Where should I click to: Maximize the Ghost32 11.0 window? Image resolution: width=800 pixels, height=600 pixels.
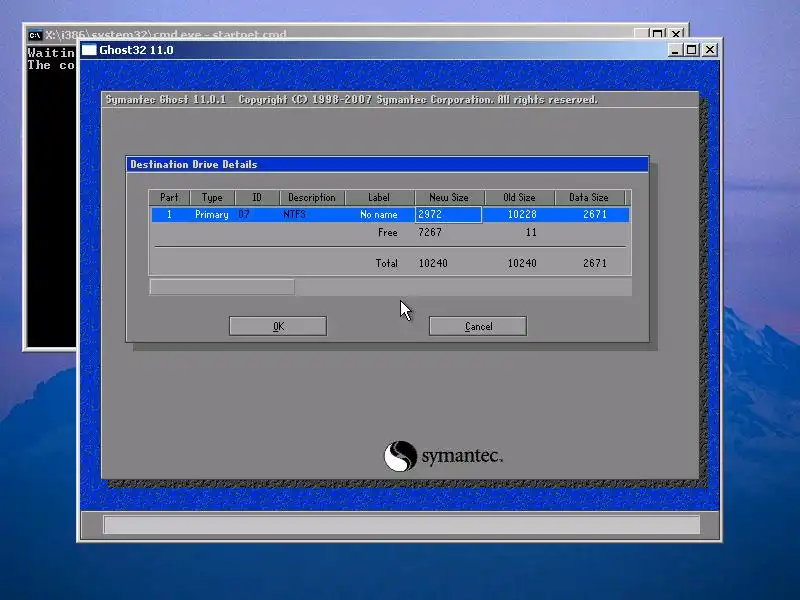pyautogui.click(x=692, y=50)
